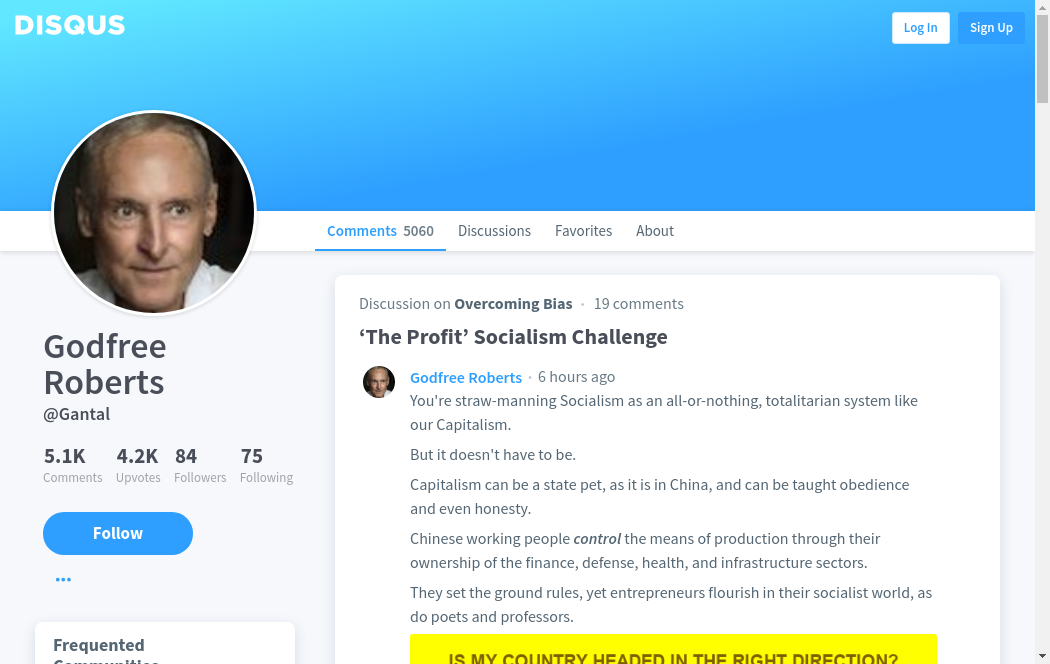Click the Sign Up button

point(991,28)
